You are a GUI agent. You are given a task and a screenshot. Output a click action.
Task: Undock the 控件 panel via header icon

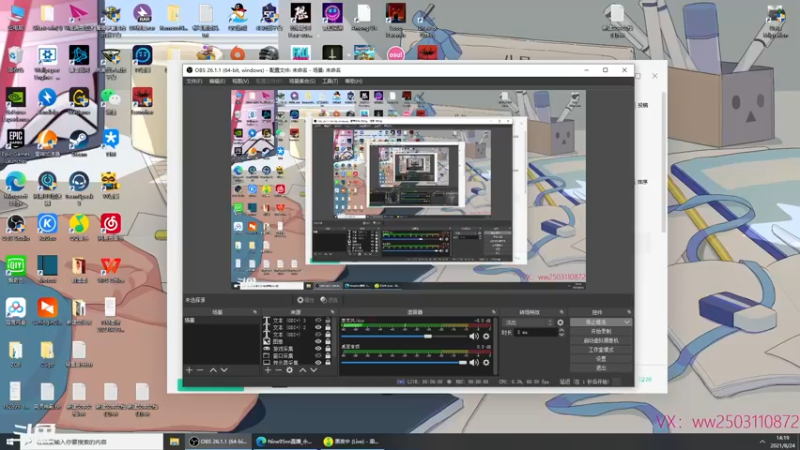pyautogui.click(x=629, y=312)
